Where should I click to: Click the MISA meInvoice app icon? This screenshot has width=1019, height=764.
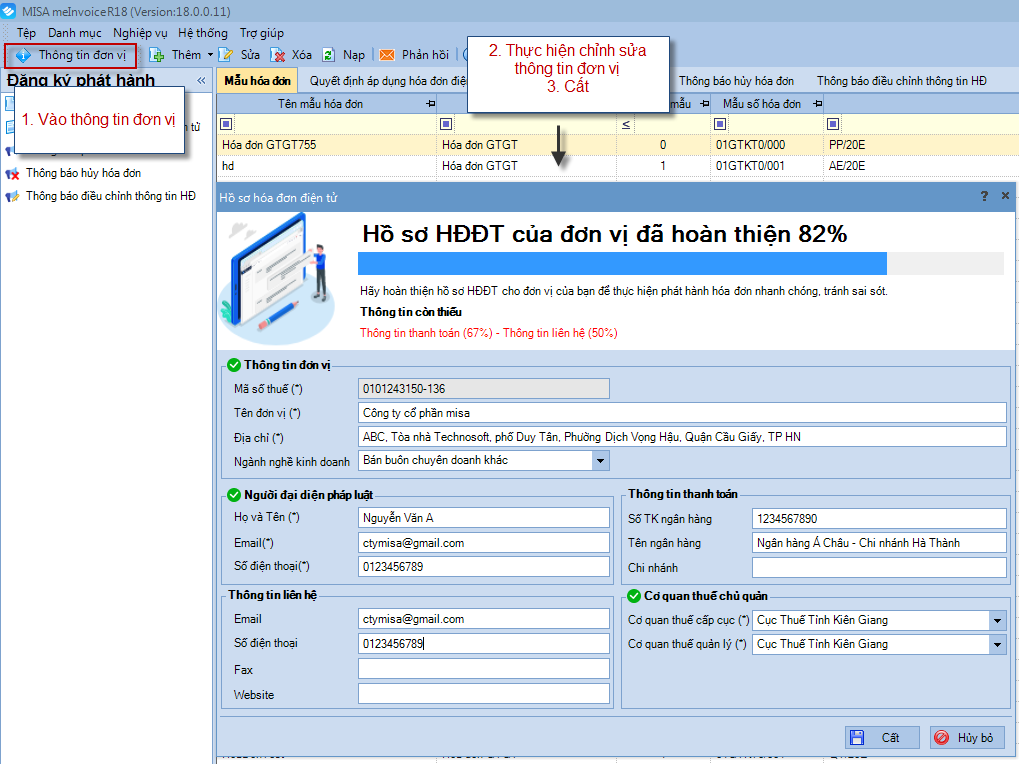coord(9,11)
